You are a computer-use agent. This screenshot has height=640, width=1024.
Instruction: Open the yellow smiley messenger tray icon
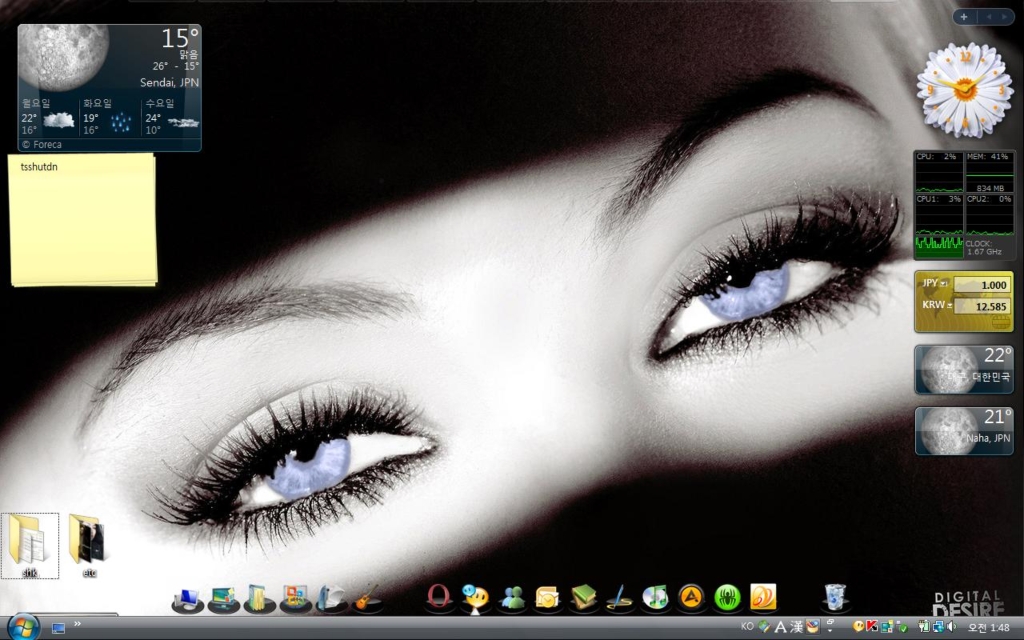click(858, 627)
